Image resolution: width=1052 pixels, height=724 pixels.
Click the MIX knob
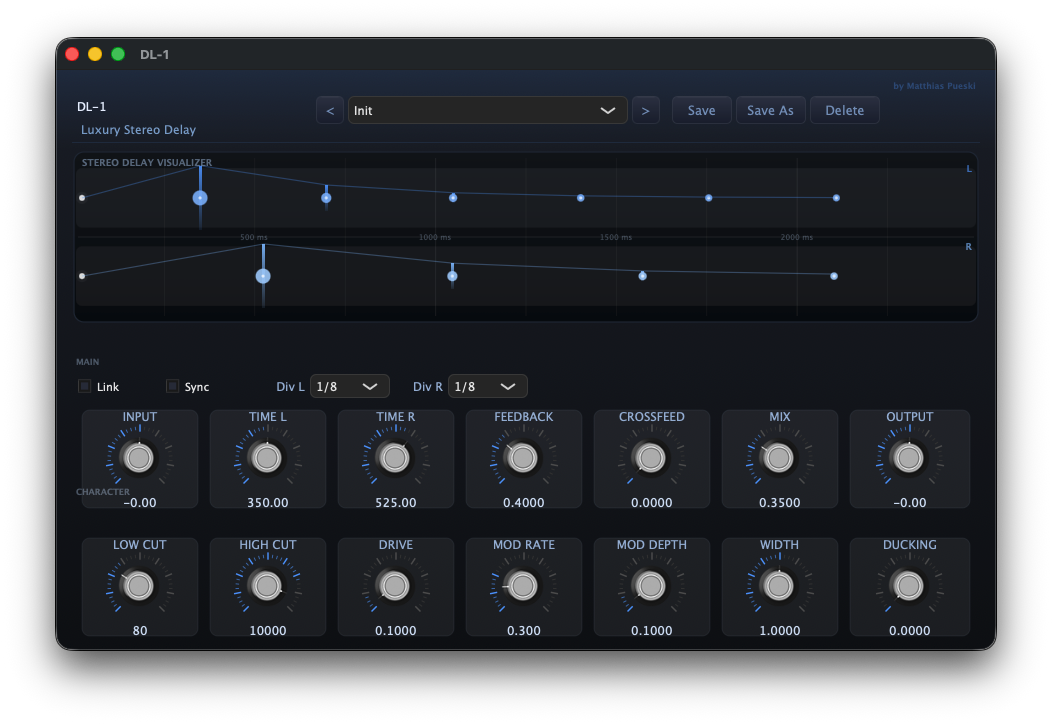click(779, 458)
